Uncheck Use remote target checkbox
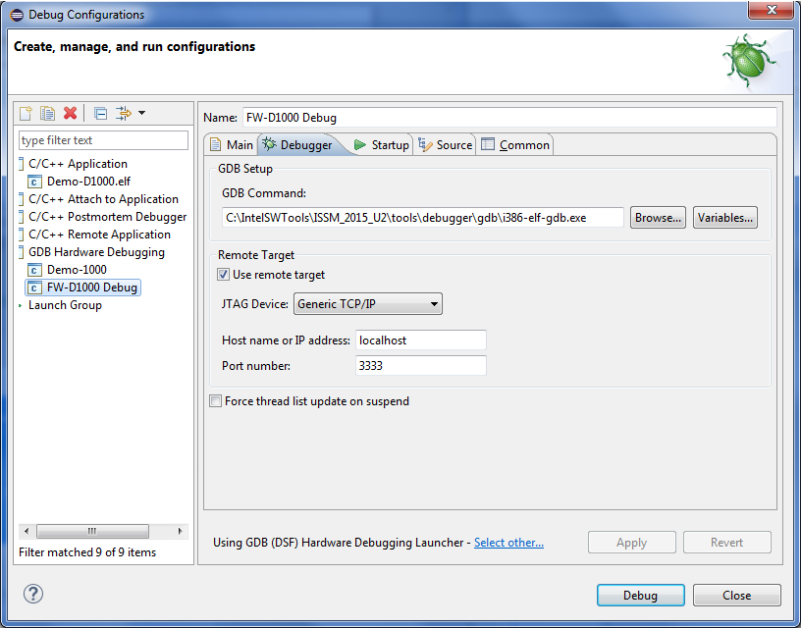This screenshot has height=630, width=801. tap(223, 274)
